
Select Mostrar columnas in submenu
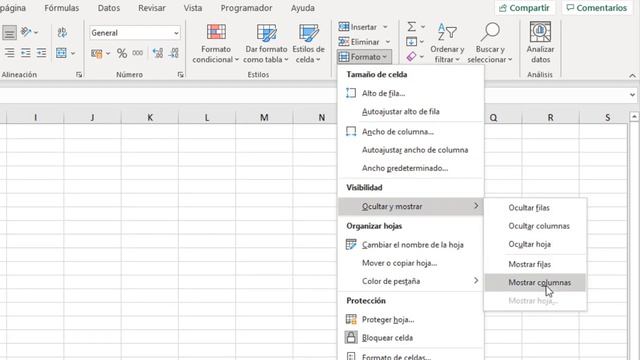(535, 282)
